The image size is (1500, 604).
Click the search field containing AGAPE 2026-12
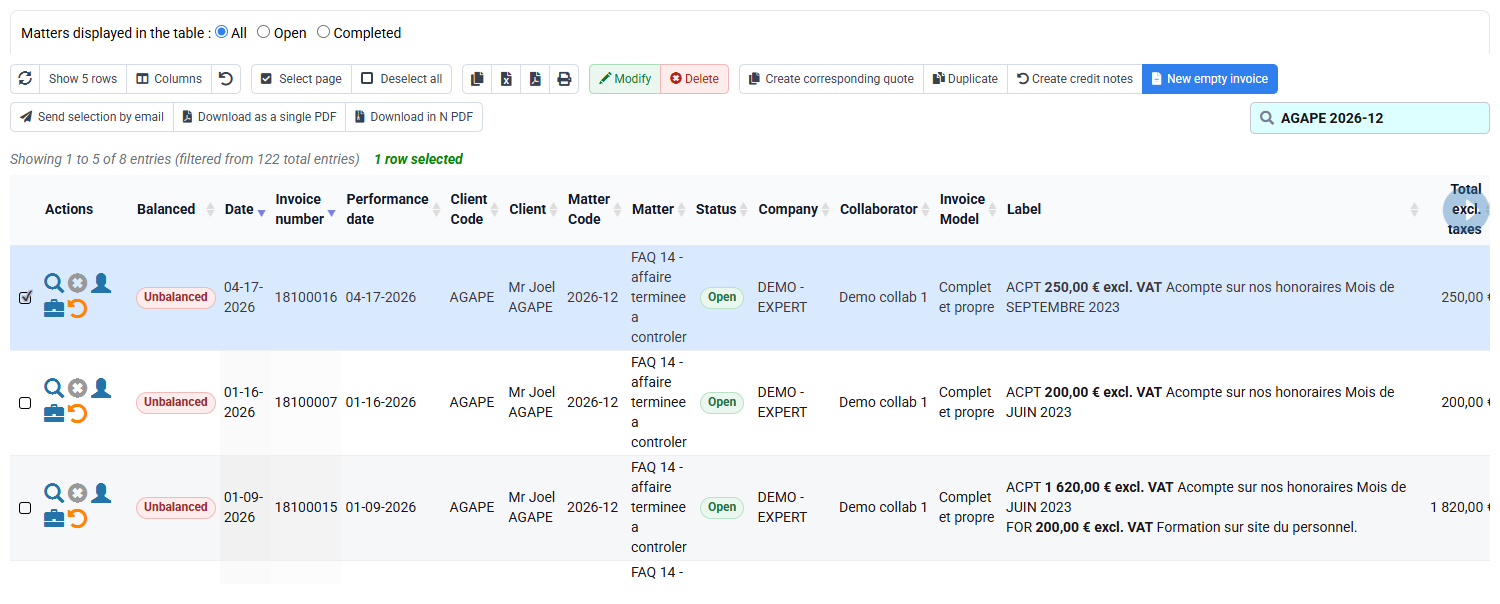(x=1370, y=118)
